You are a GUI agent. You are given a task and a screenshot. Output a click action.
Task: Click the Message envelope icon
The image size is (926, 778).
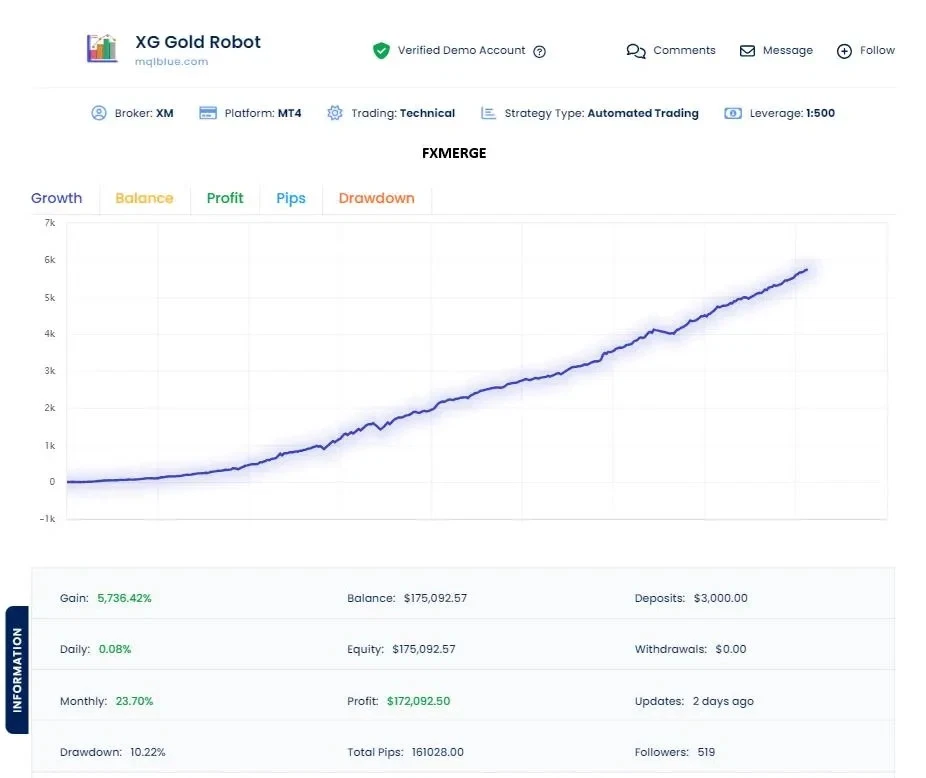pyautogui.click(x=747, y=50)
